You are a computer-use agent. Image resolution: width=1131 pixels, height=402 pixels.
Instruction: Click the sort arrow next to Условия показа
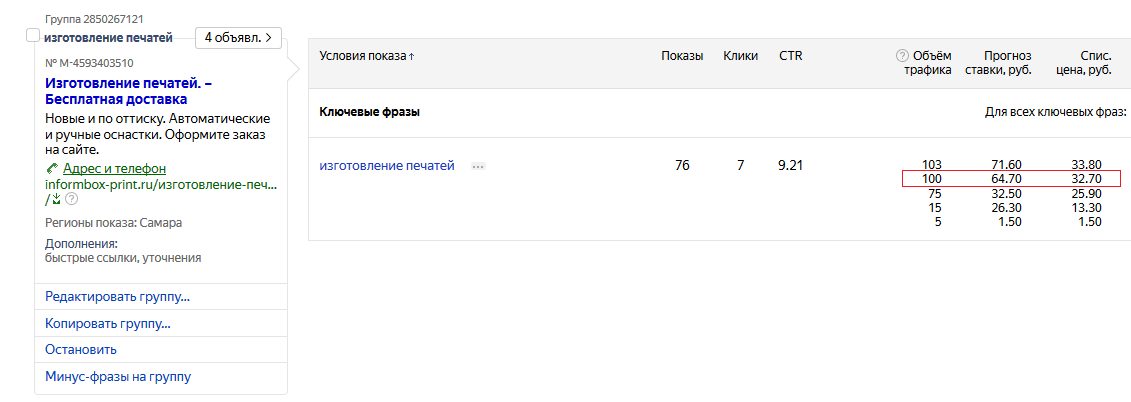point(411,57)
